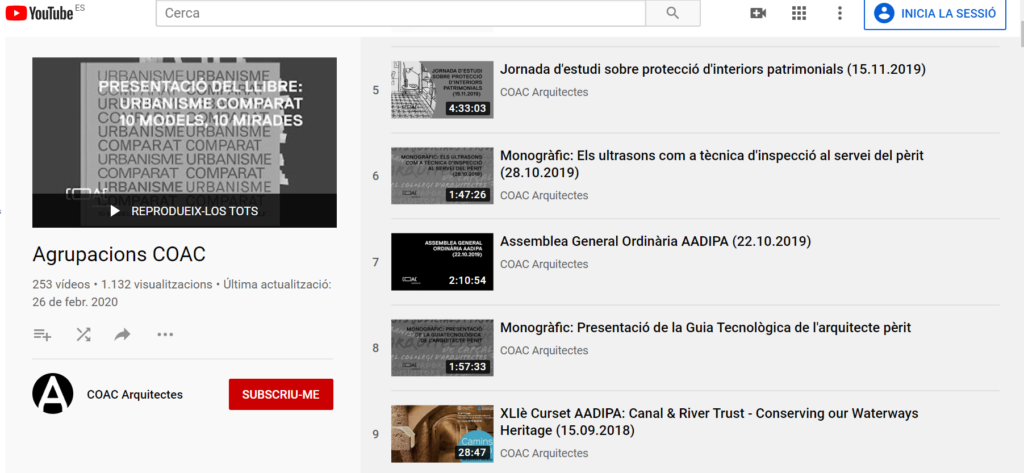Play all with REPRODUEIX-LOS TOTS

[x=184, y=211]
